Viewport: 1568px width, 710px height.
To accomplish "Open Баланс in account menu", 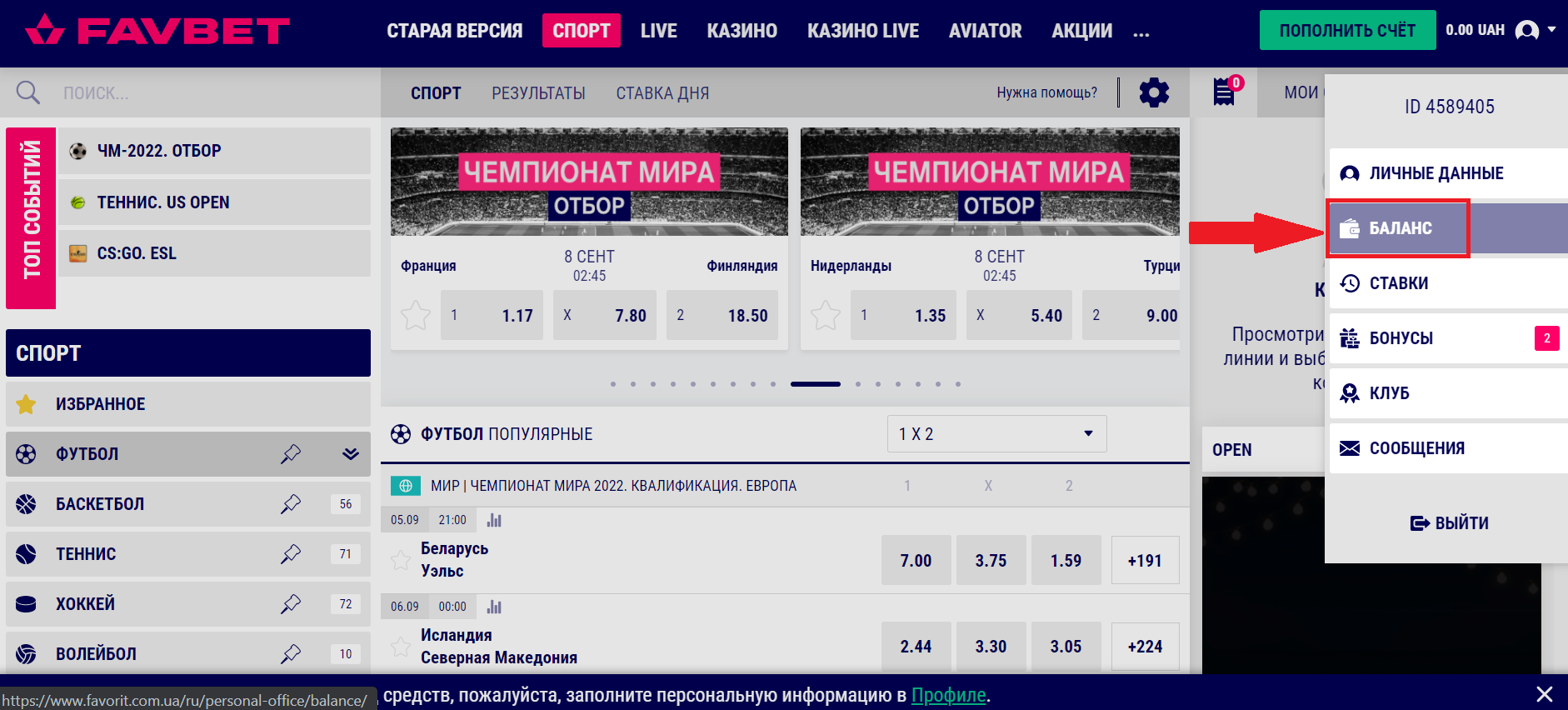I will coord(1449,228).
